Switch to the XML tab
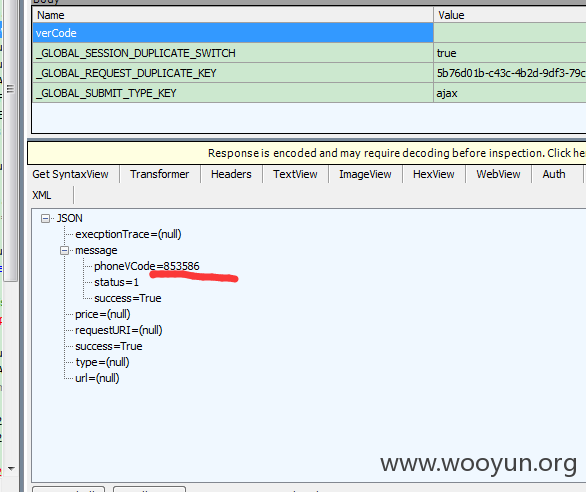Screen dimensions: 586x492 [41, 195]
